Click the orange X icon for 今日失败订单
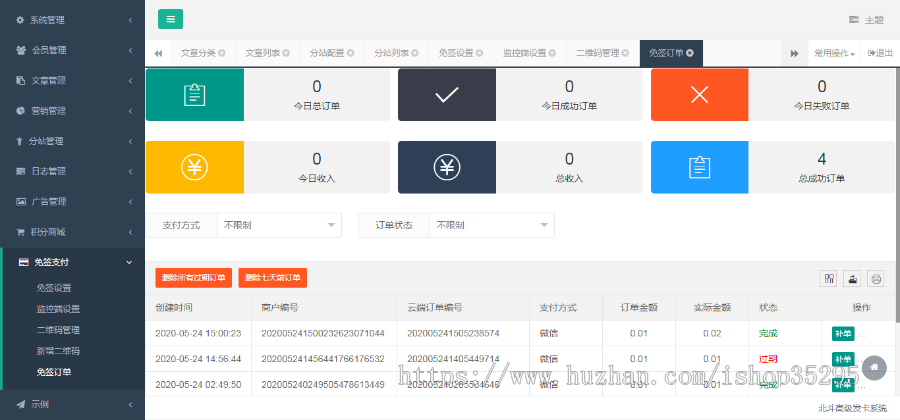 [699, 95]
